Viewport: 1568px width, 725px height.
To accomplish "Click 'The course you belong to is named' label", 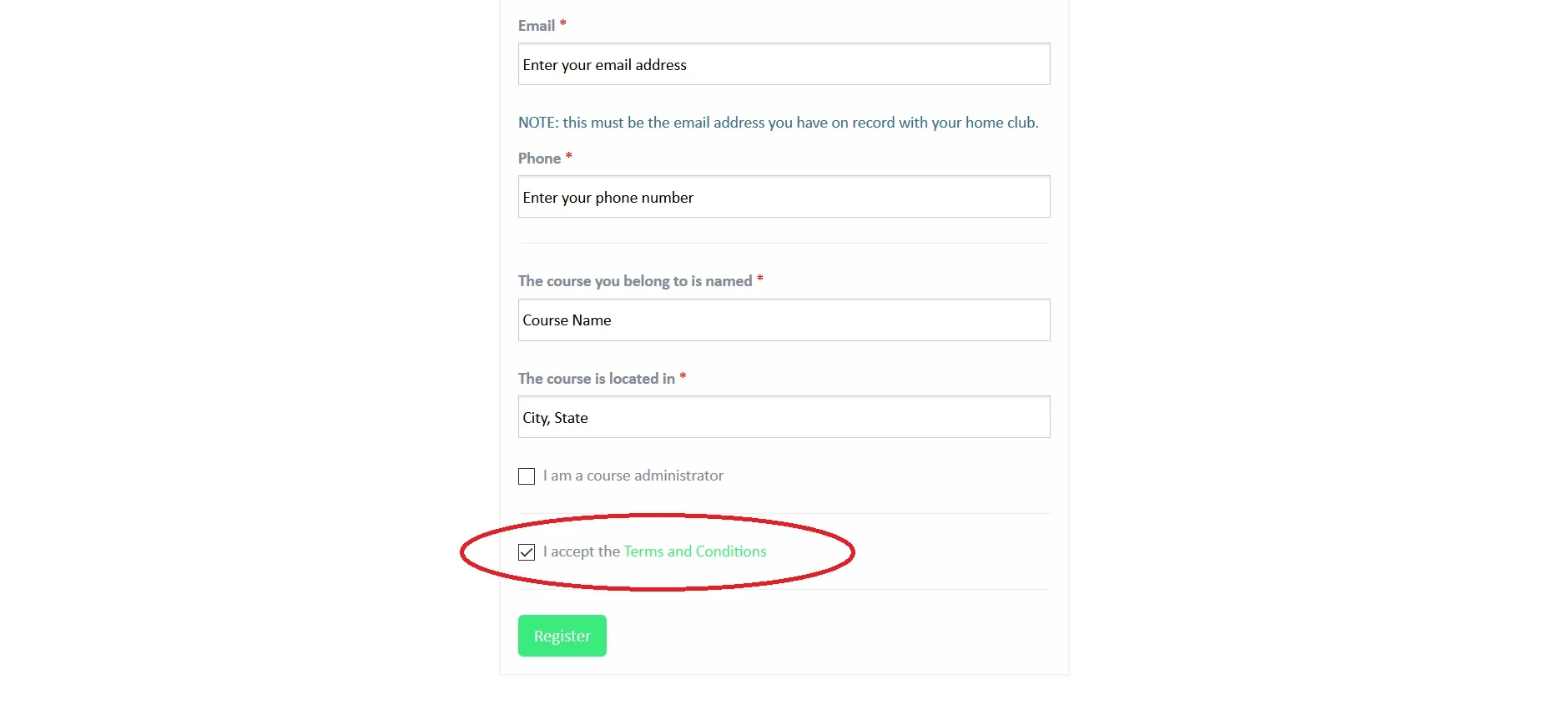I will pyautogui.click(x=635, y=281).
